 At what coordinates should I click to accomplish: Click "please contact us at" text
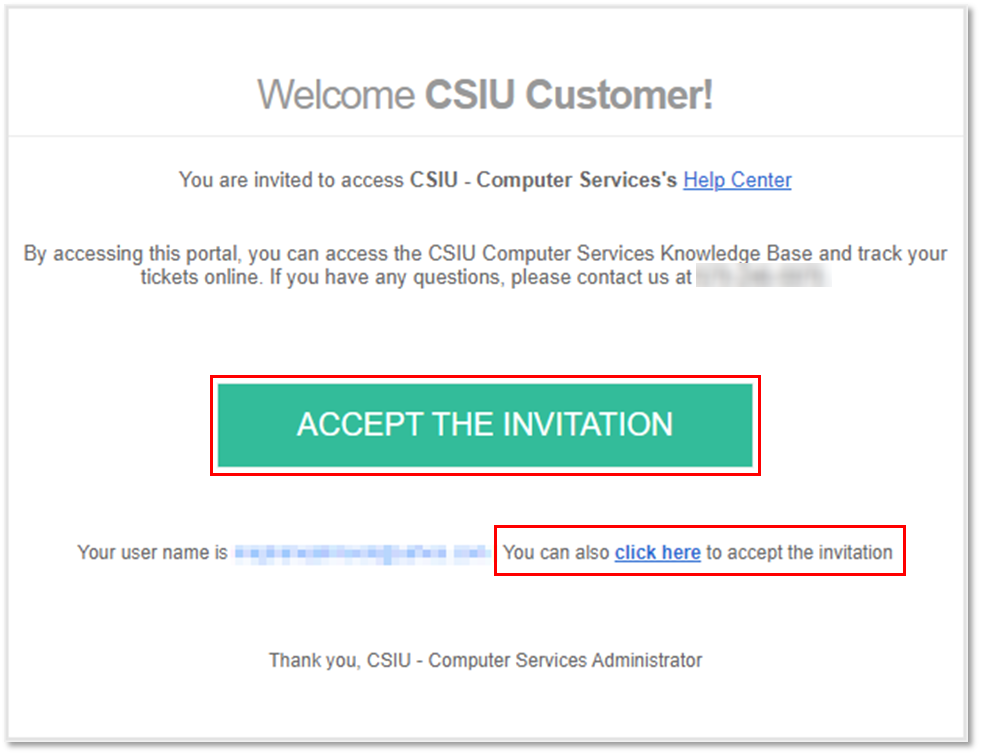601,276
